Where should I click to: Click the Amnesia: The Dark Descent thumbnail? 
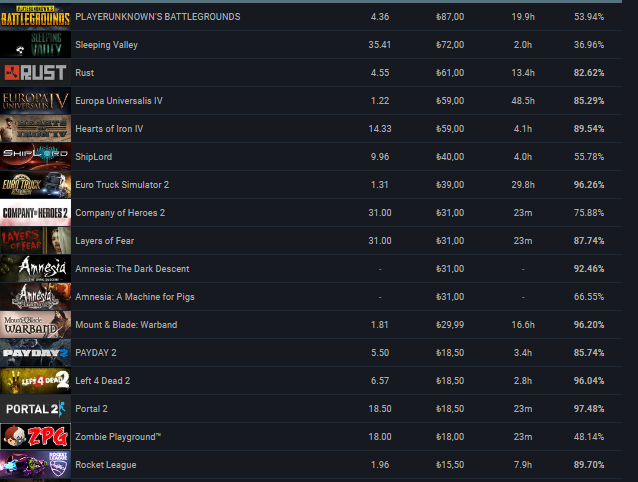35,269
